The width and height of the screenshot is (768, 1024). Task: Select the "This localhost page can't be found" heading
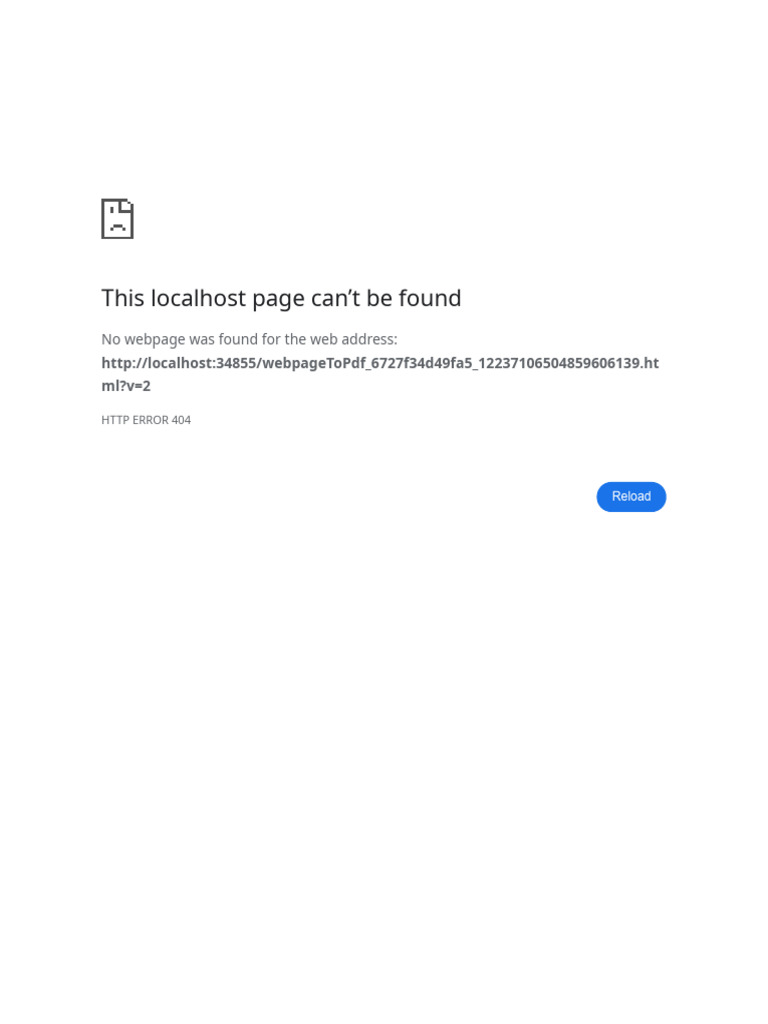[x=281, y=298]
